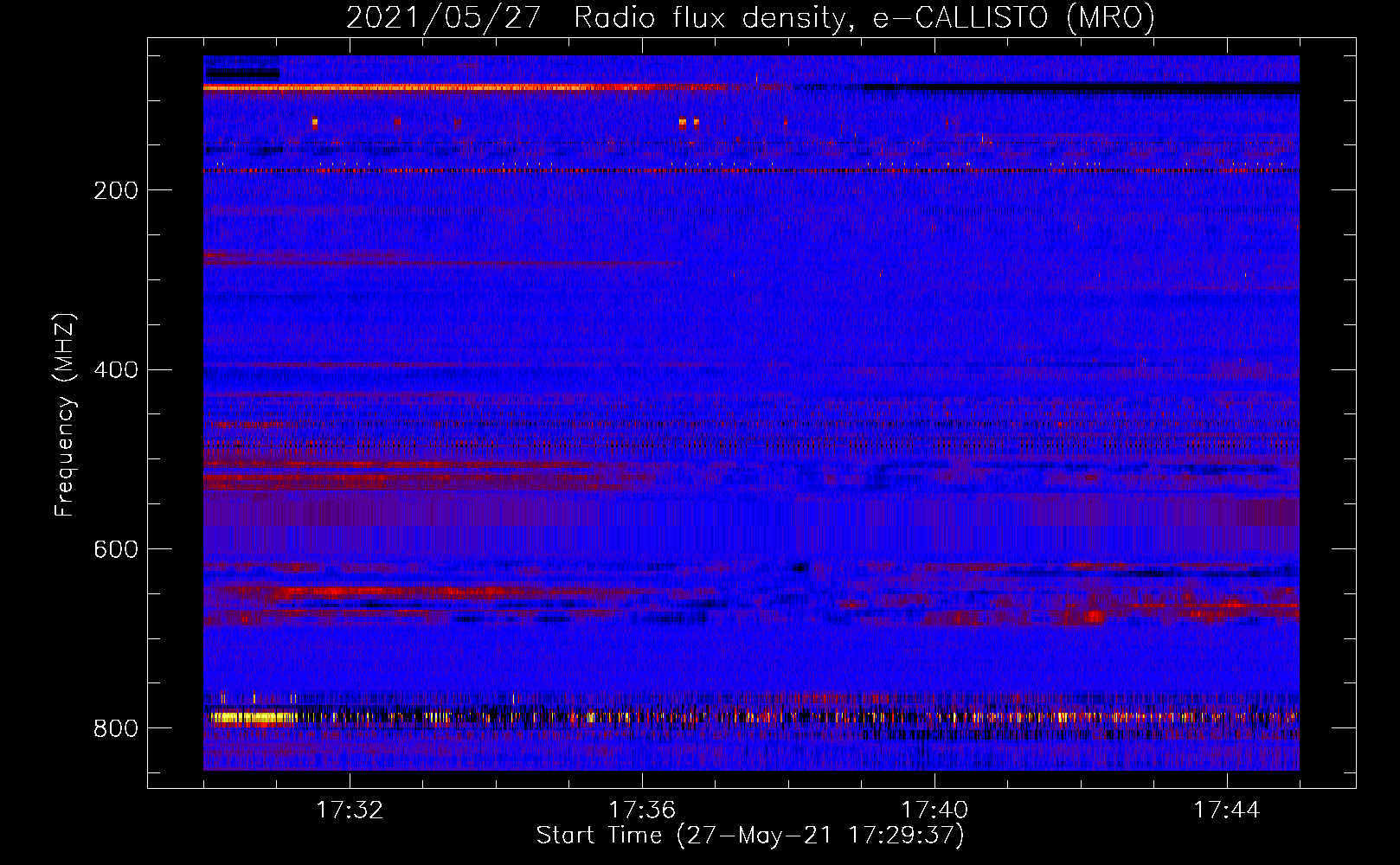Click the 17:36 time tick label
Screen dimensions: 1400x865
(642, 810)
